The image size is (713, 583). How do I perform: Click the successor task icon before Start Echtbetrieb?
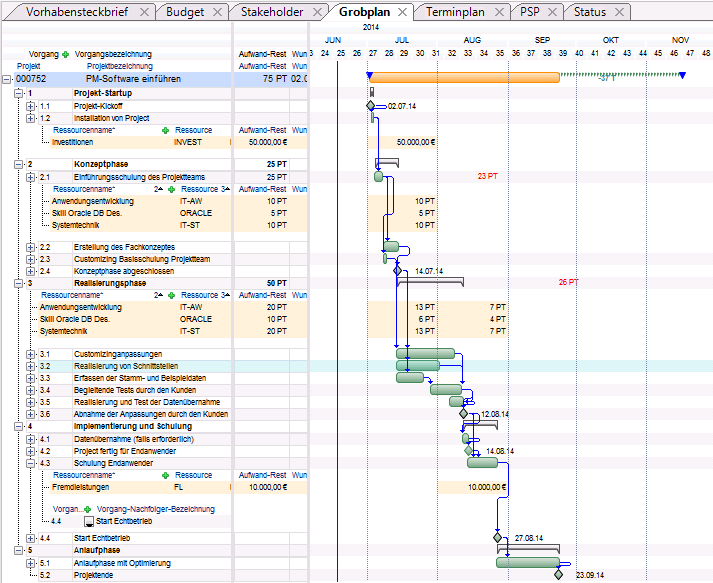(89, 521)
